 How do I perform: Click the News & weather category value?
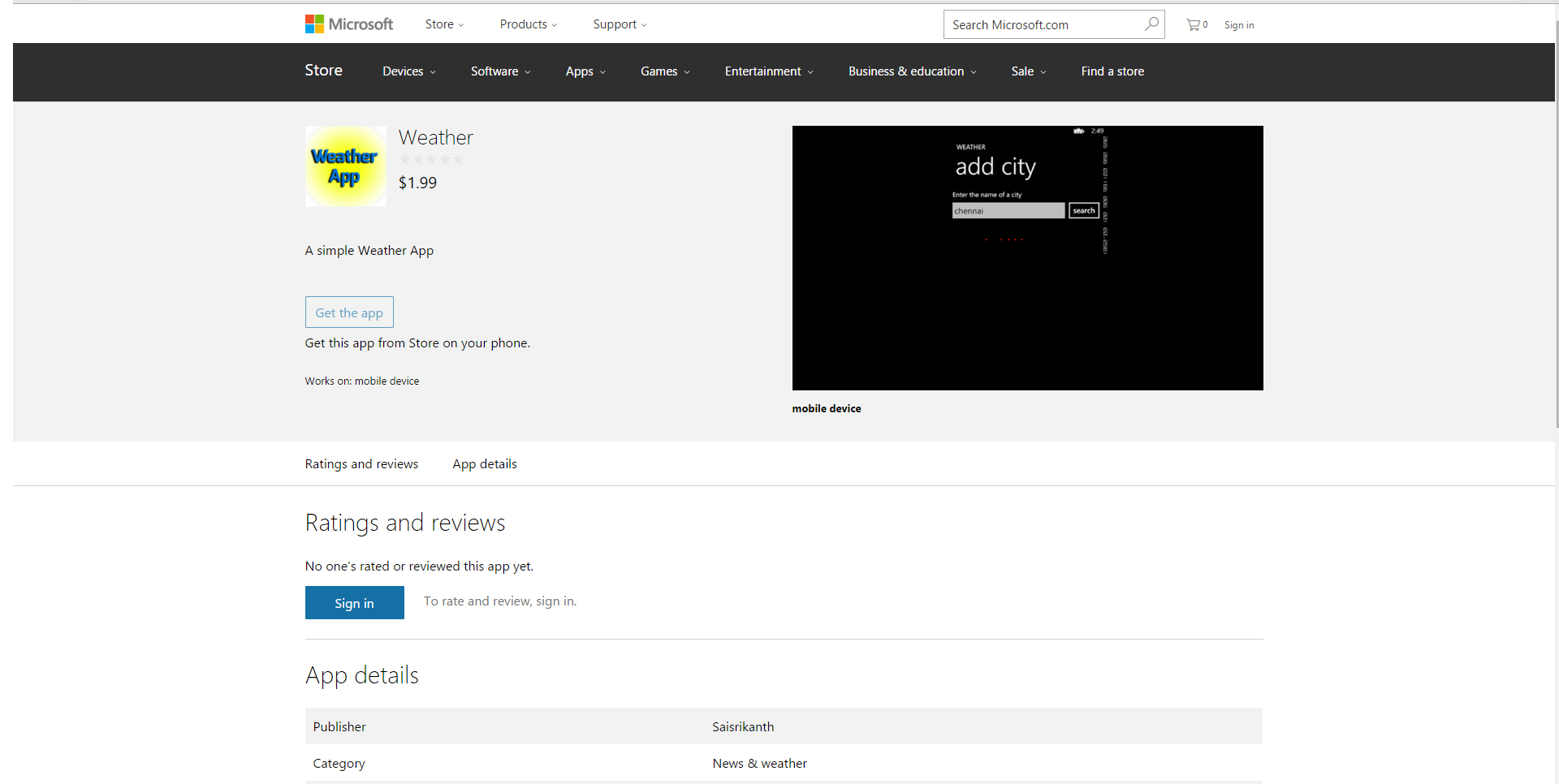click(760, 764)
